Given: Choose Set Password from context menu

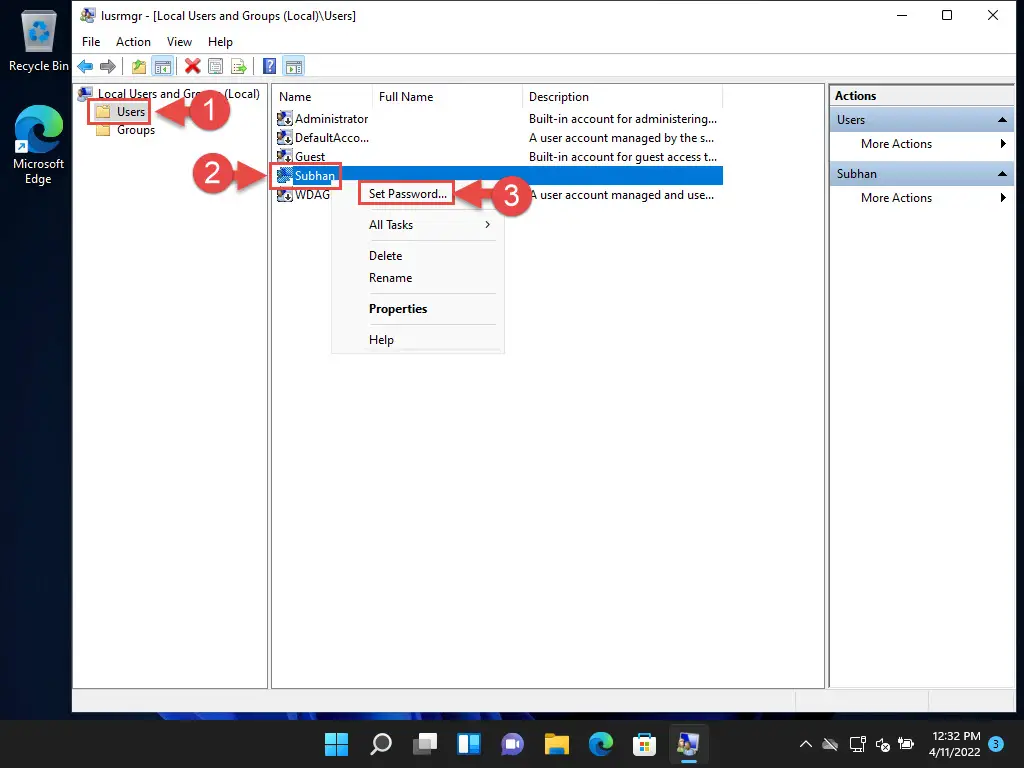Looking at the screenshot, I should (x=407, y=194).
